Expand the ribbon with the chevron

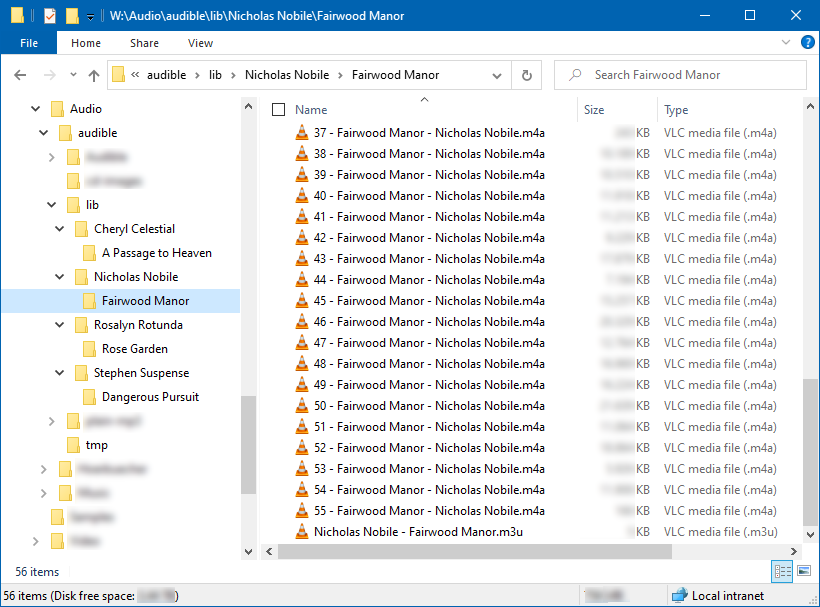[x=785, y=42]
